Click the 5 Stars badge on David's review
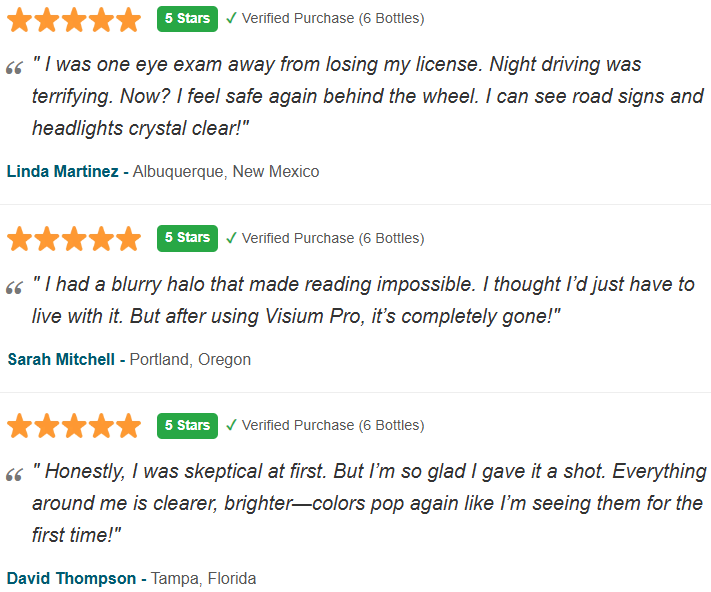 click(187, 425)
